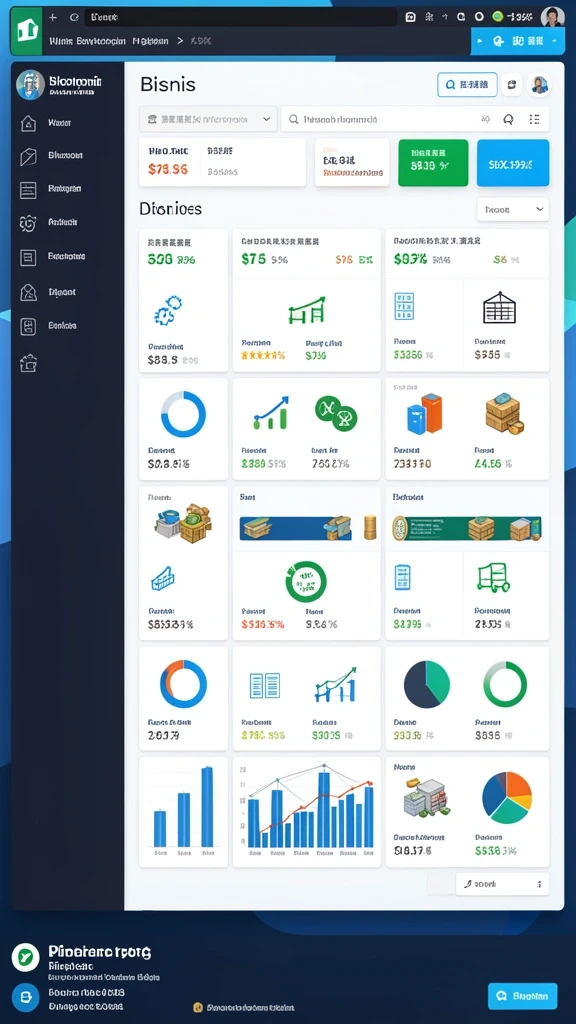The width and height of the screenshot is (576, 1024).
Task: Click the home icon in the left sidebar
Action: 28,123
